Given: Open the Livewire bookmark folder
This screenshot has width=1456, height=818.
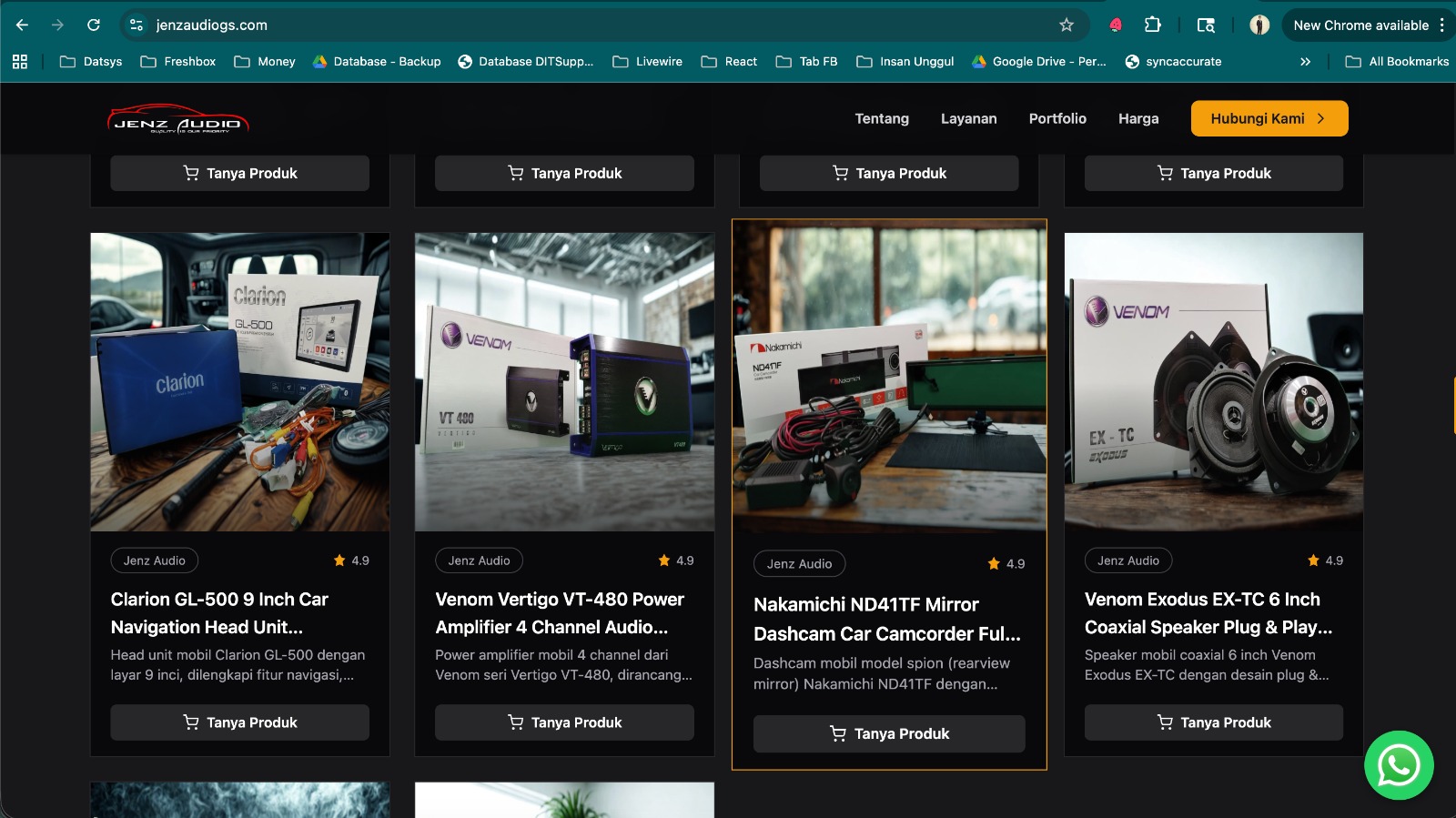Looking at the screenshot, I should click(x=647, y=62).
